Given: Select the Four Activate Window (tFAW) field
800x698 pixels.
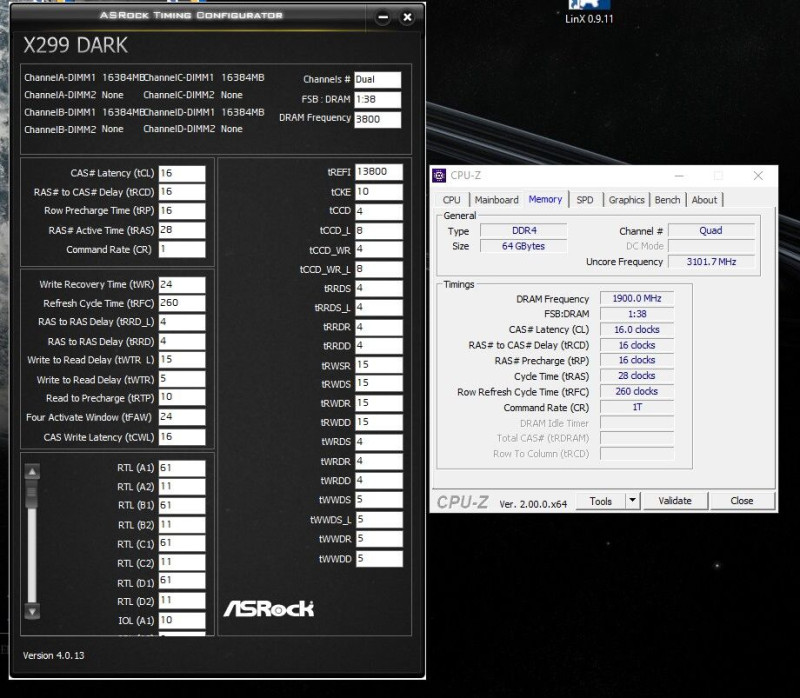Looking at the screenshot, I should [182, 417].
